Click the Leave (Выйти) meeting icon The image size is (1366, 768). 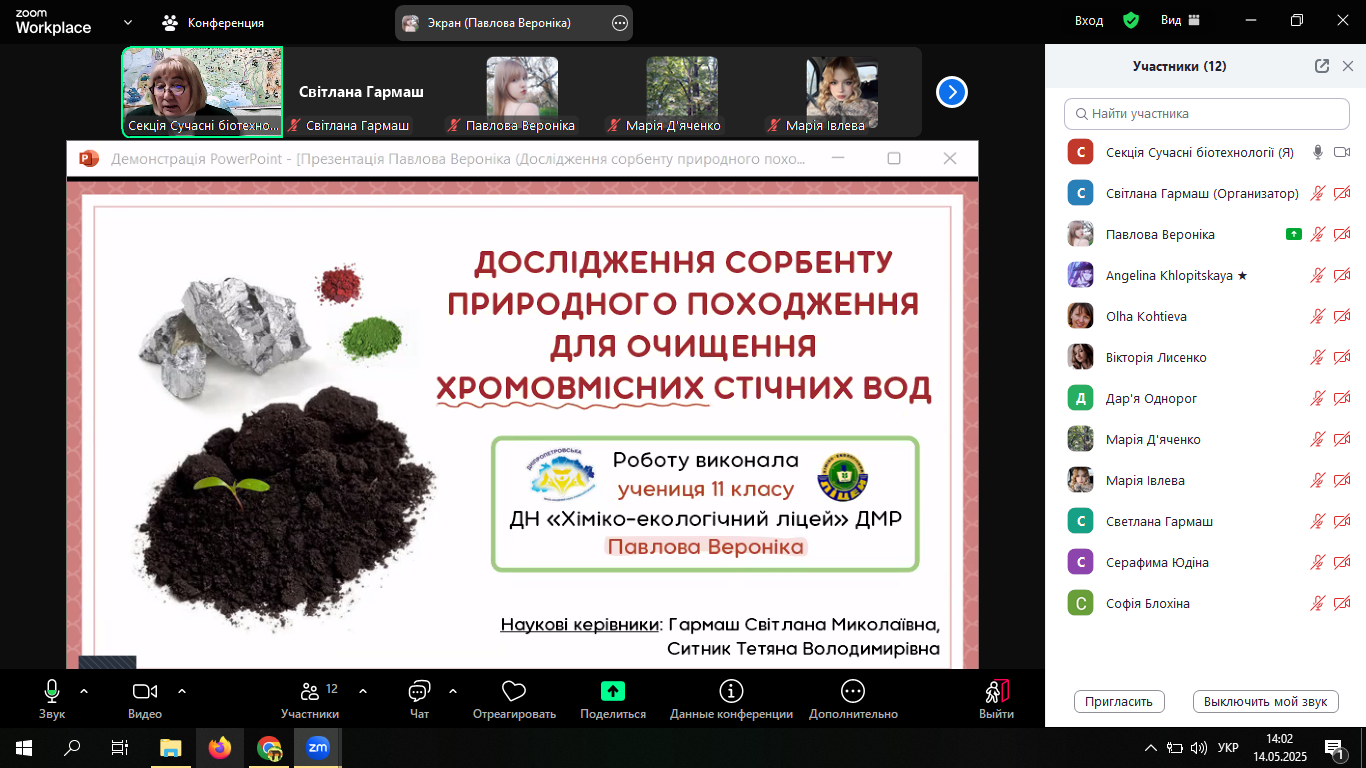click(996, 691)
